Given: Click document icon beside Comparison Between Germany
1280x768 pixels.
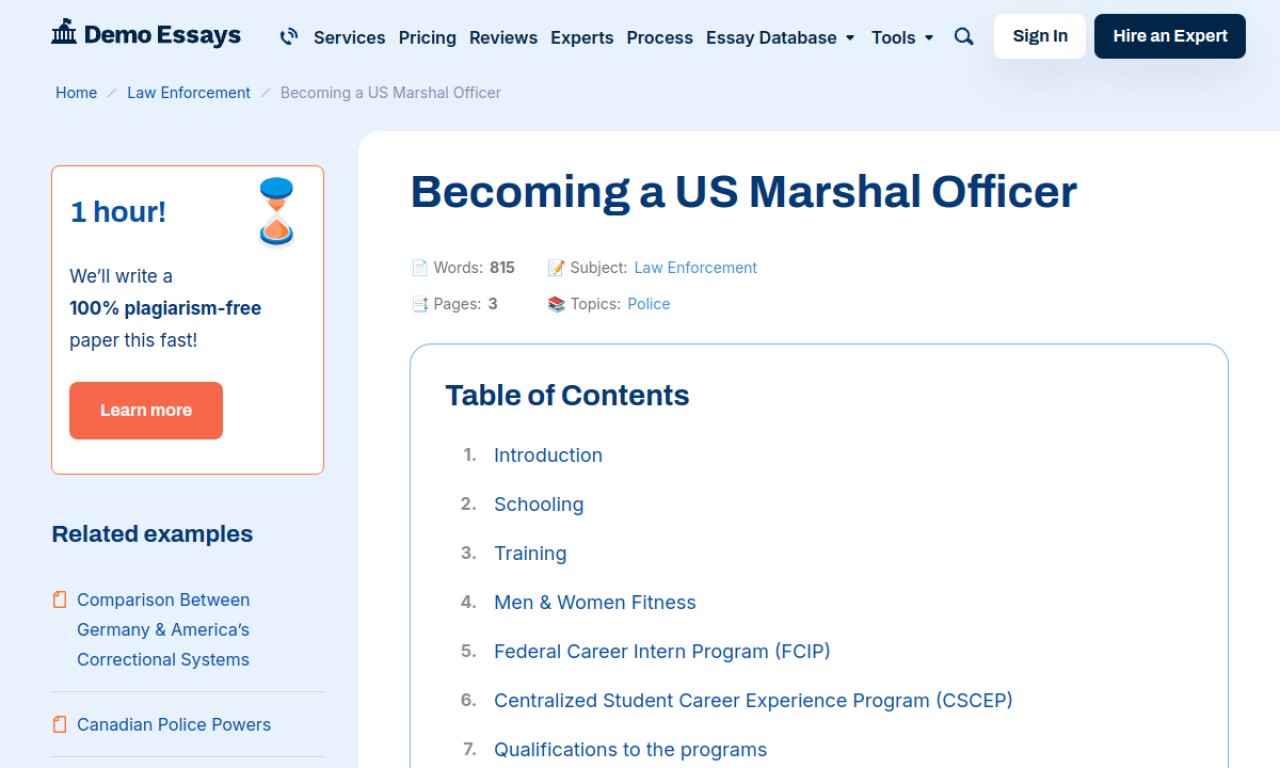Looking at the screenshot, I should pyautogui.click(x=60, y=600).
